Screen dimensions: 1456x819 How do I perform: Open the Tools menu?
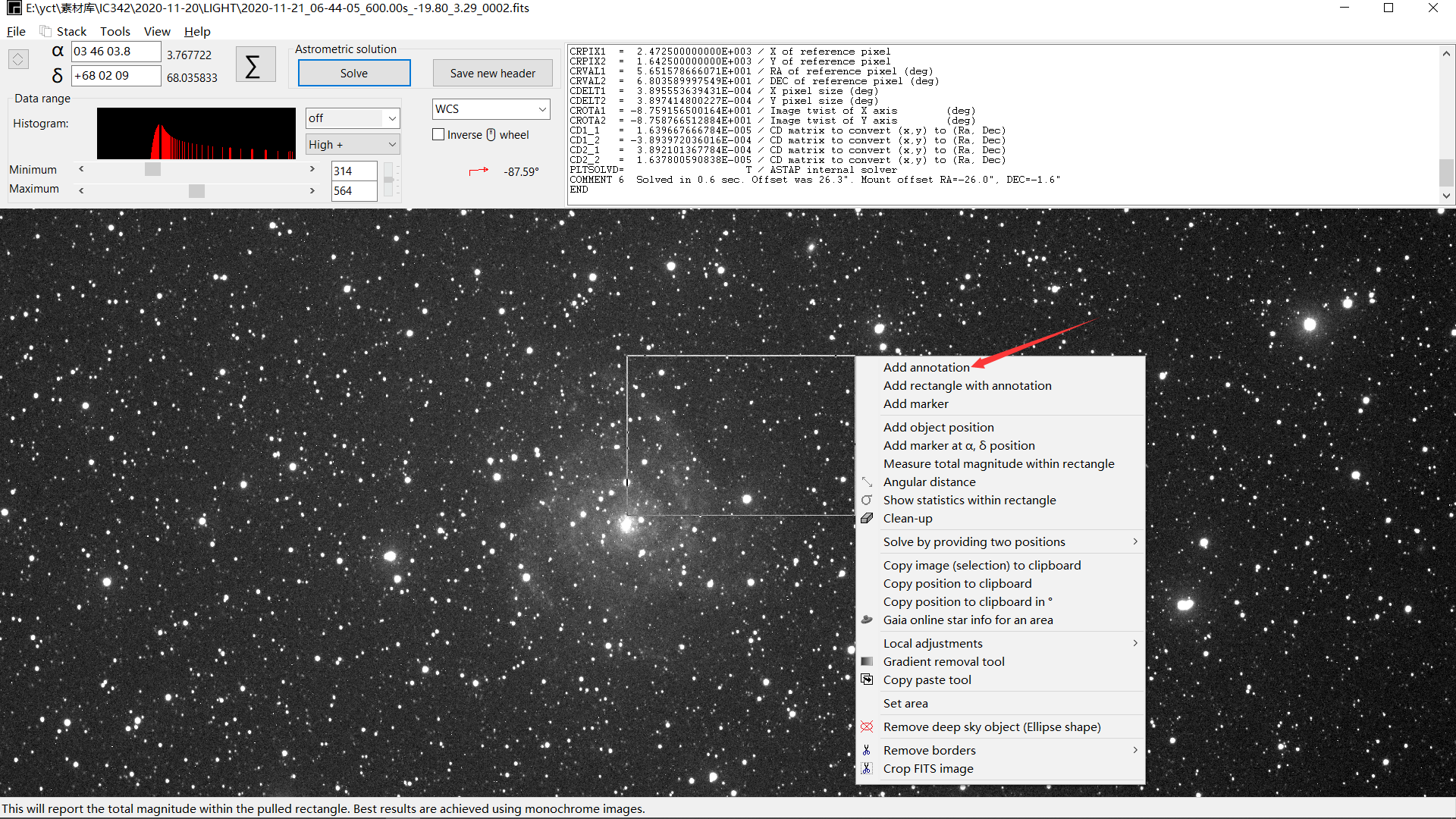point(115,31)
